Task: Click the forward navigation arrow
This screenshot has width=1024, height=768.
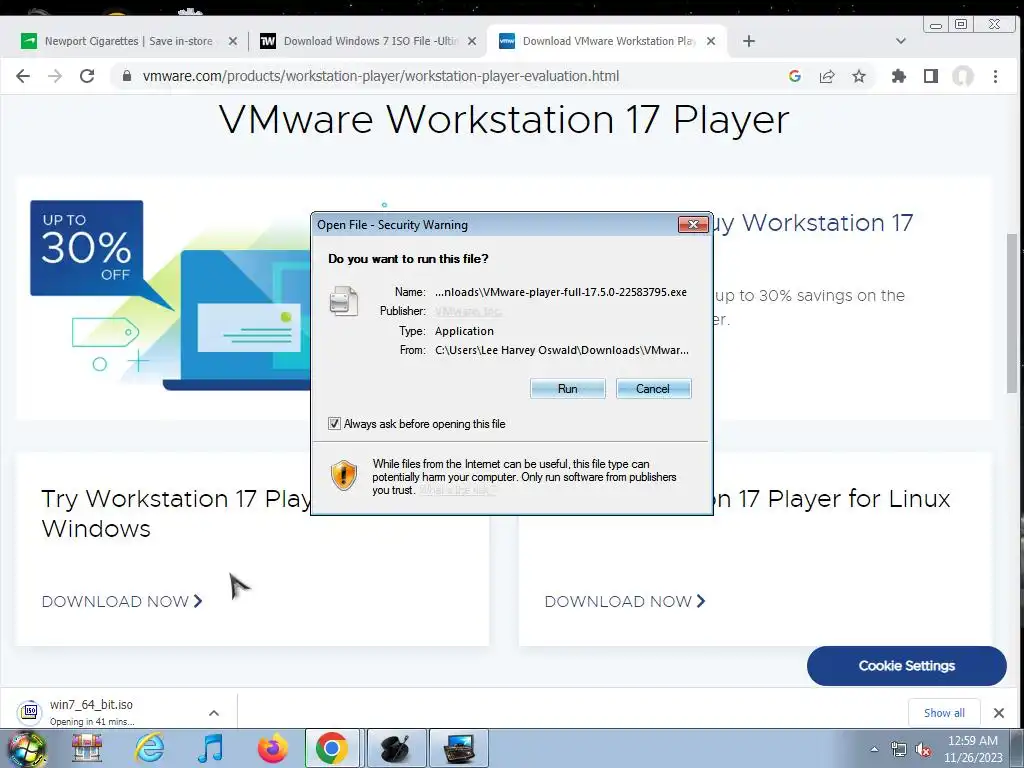Action: point(55,76)
